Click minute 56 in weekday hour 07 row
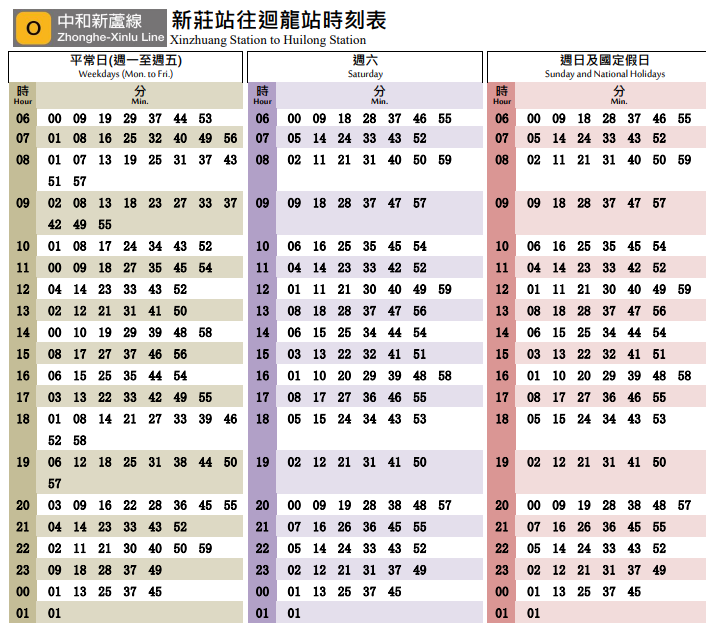 (x=231, y=138)
